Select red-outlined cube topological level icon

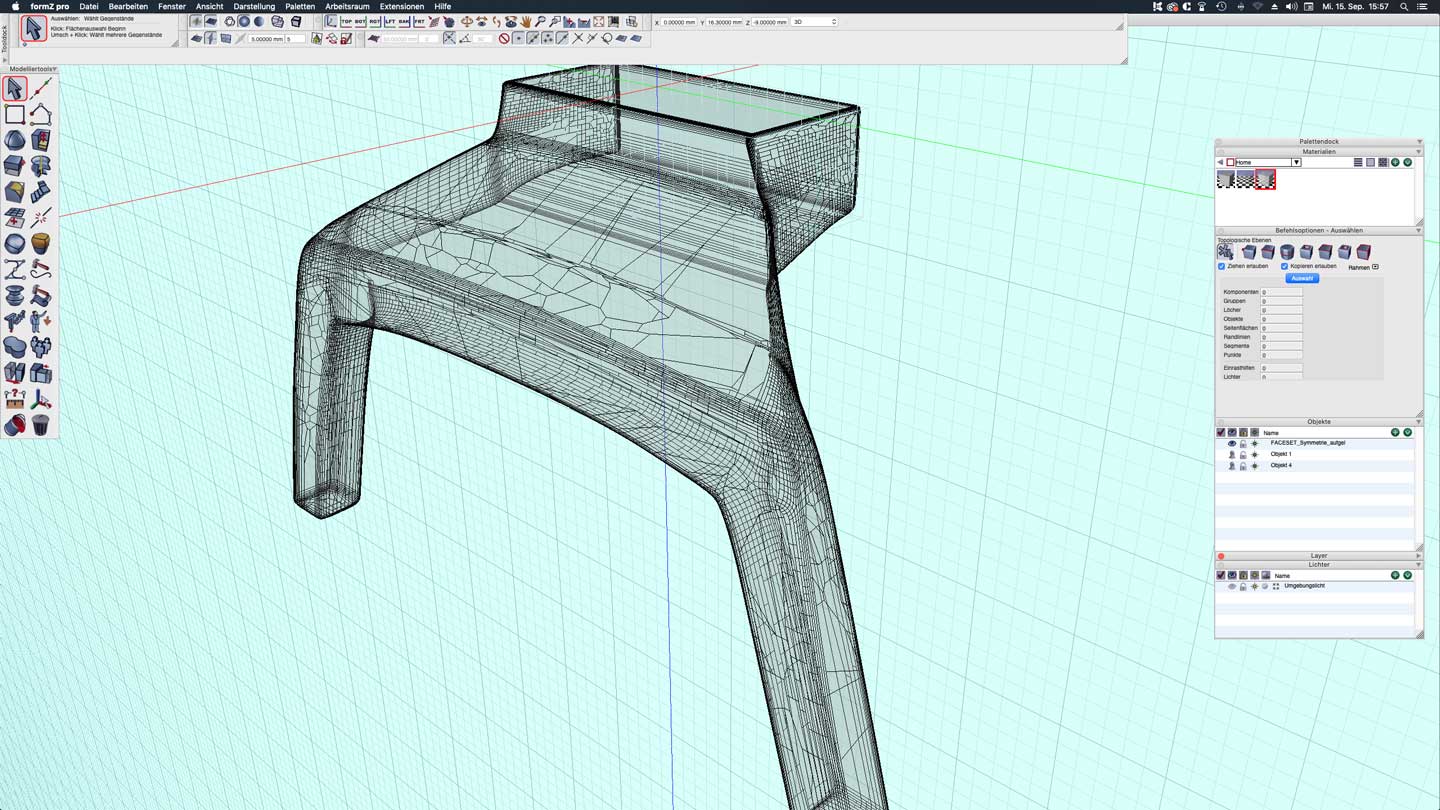1364,252
